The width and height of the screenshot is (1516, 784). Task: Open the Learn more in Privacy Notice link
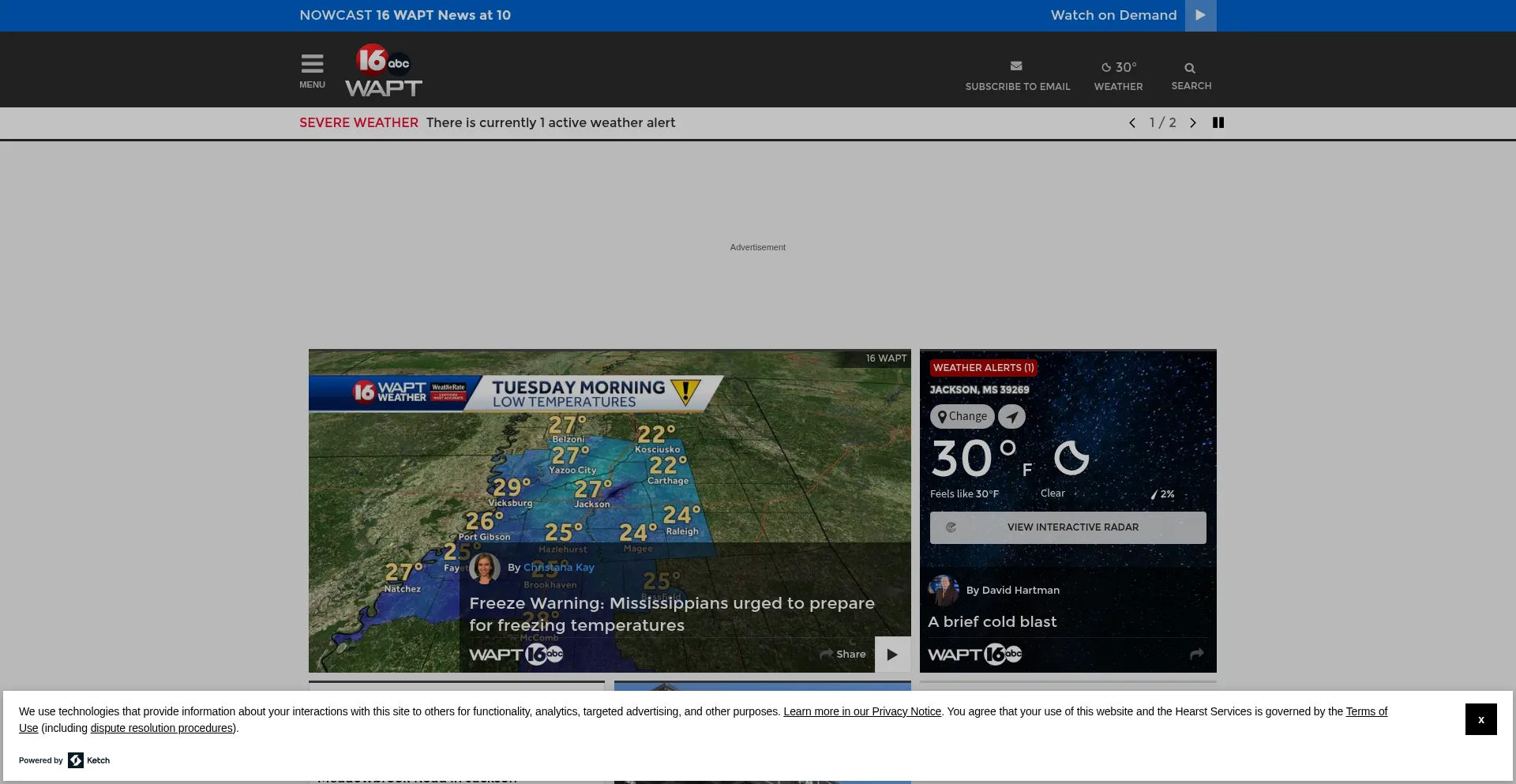click(861, 711)
